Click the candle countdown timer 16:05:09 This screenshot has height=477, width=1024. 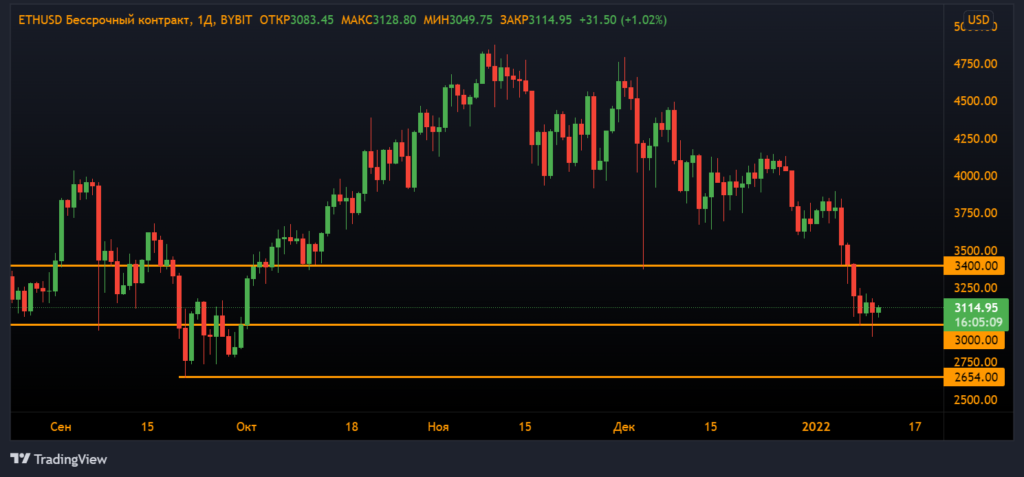point(976,323)
